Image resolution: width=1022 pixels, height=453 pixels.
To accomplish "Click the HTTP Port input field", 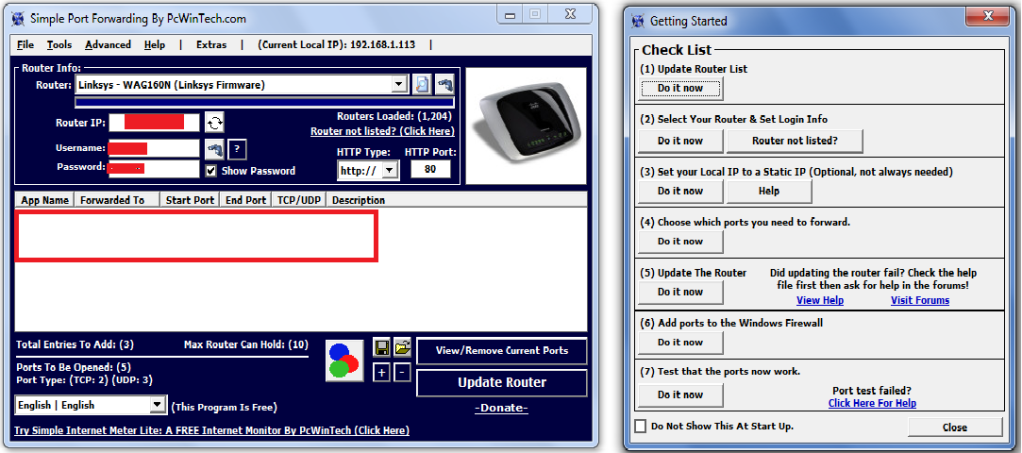I will [x=430, y=170].
